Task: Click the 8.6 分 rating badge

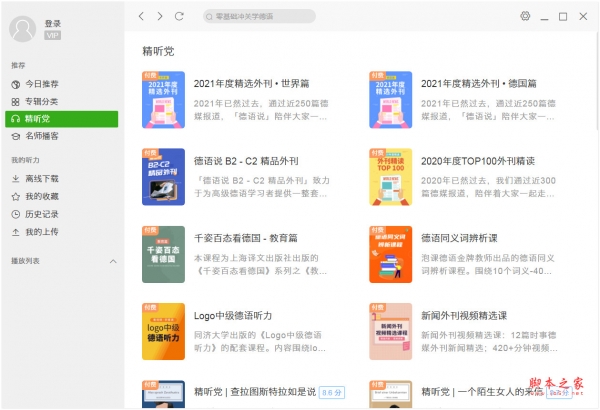Action: tap(332, 392)
